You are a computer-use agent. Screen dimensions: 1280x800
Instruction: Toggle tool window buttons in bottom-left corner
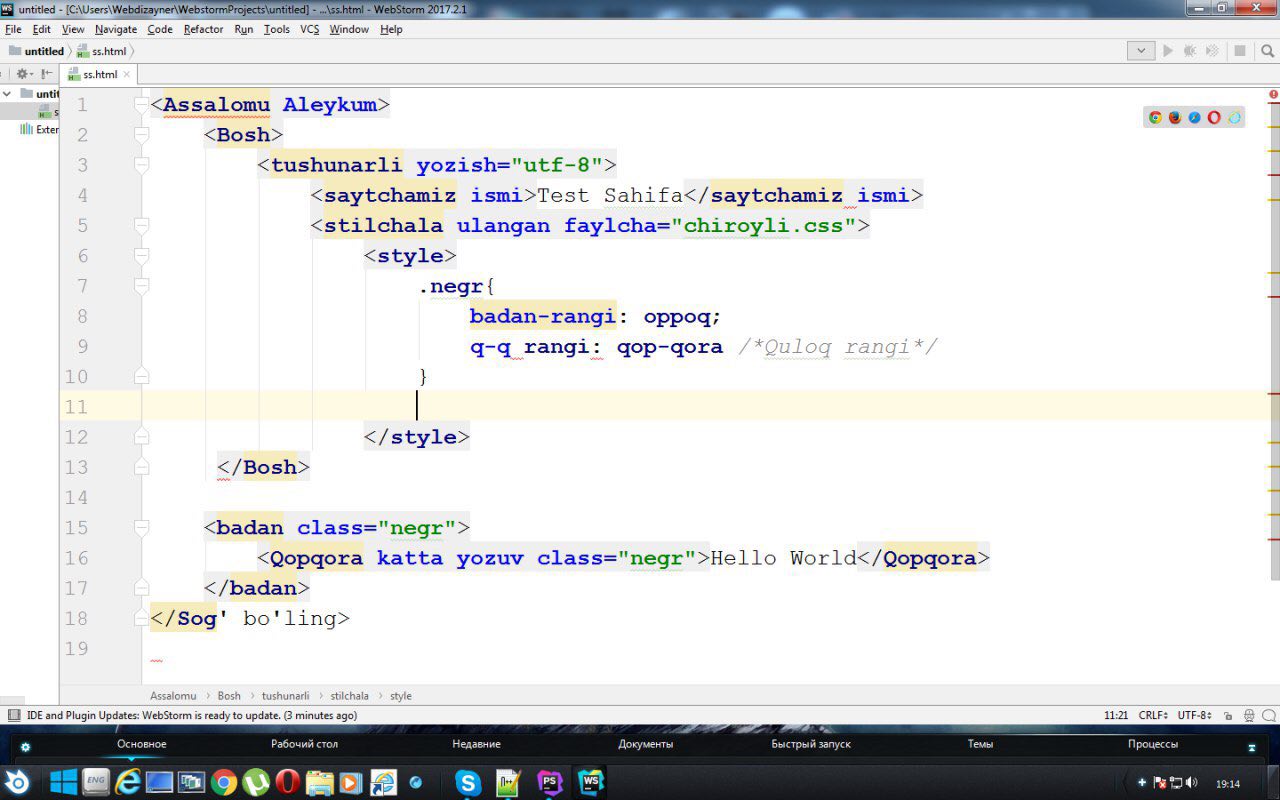tap(13, 715)
